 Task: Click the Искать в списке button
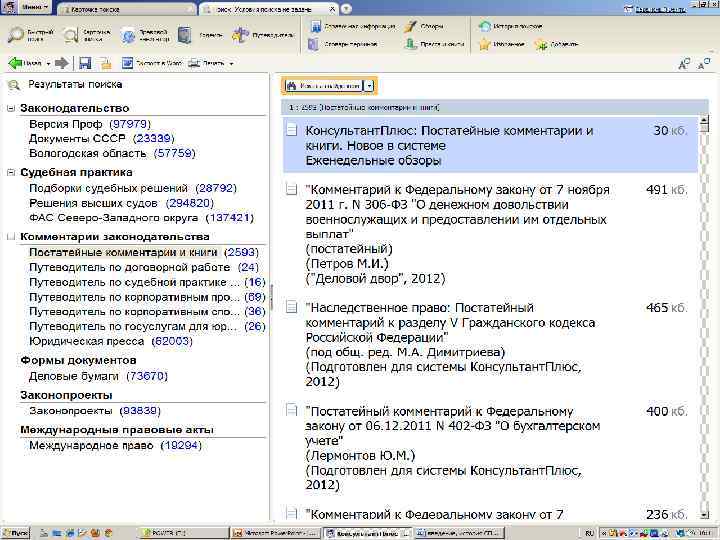324,86
